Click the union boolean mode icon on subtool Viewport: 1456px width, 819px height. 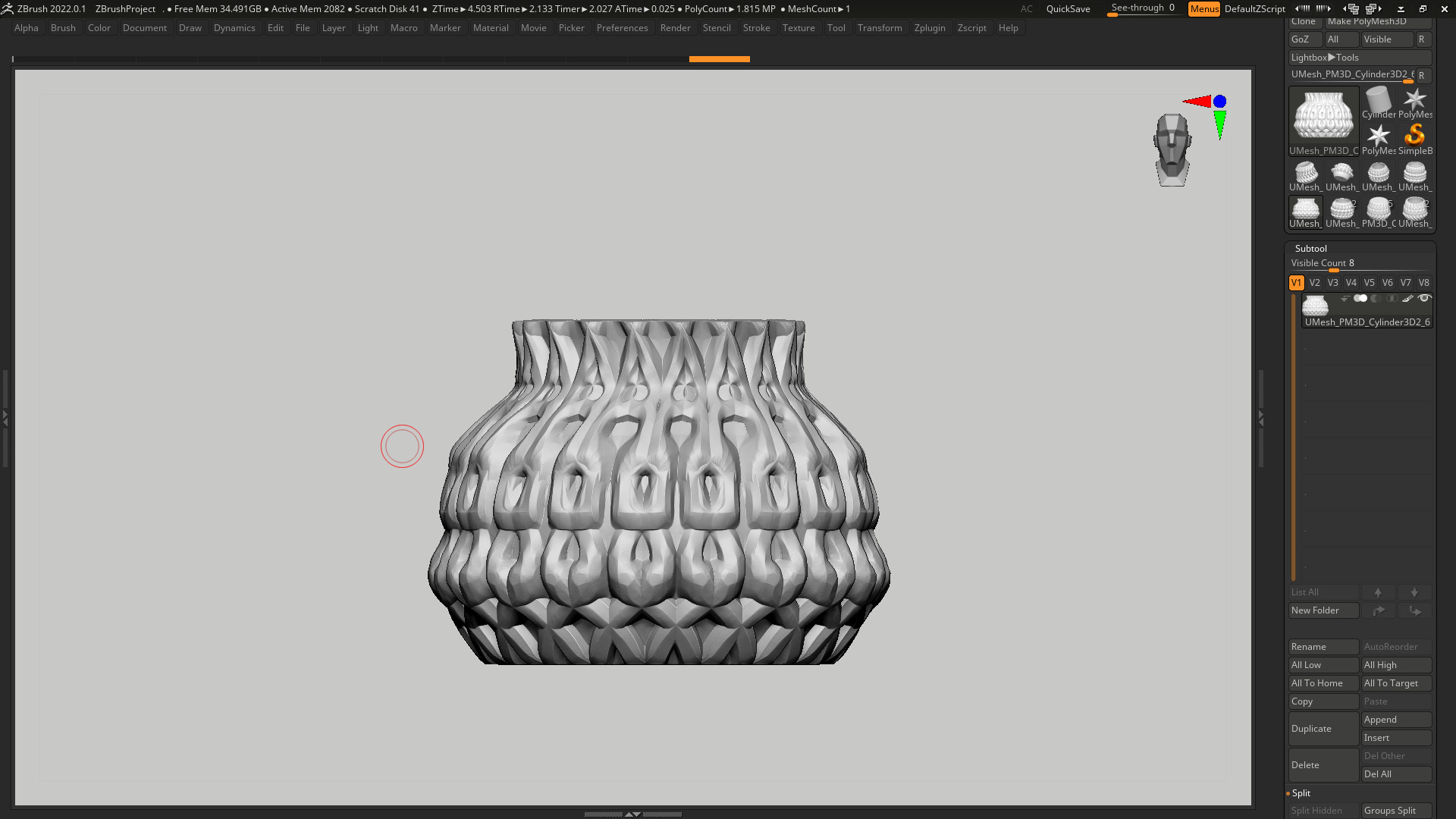[x=1360, y=299]
